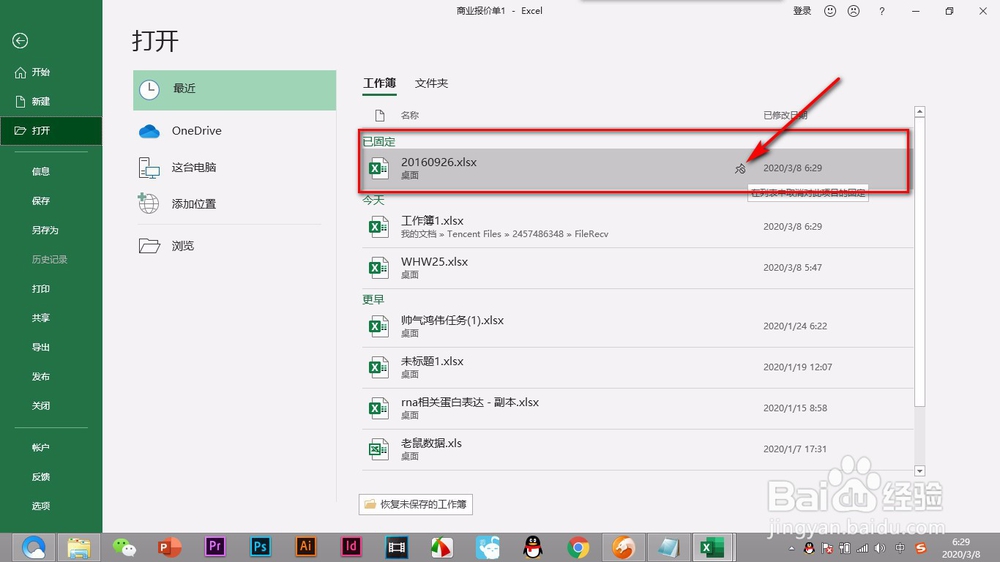Open File Explorer from the taskbar
The height and width of the screenshot is (562, 1000).
click(x=79, y=547)
